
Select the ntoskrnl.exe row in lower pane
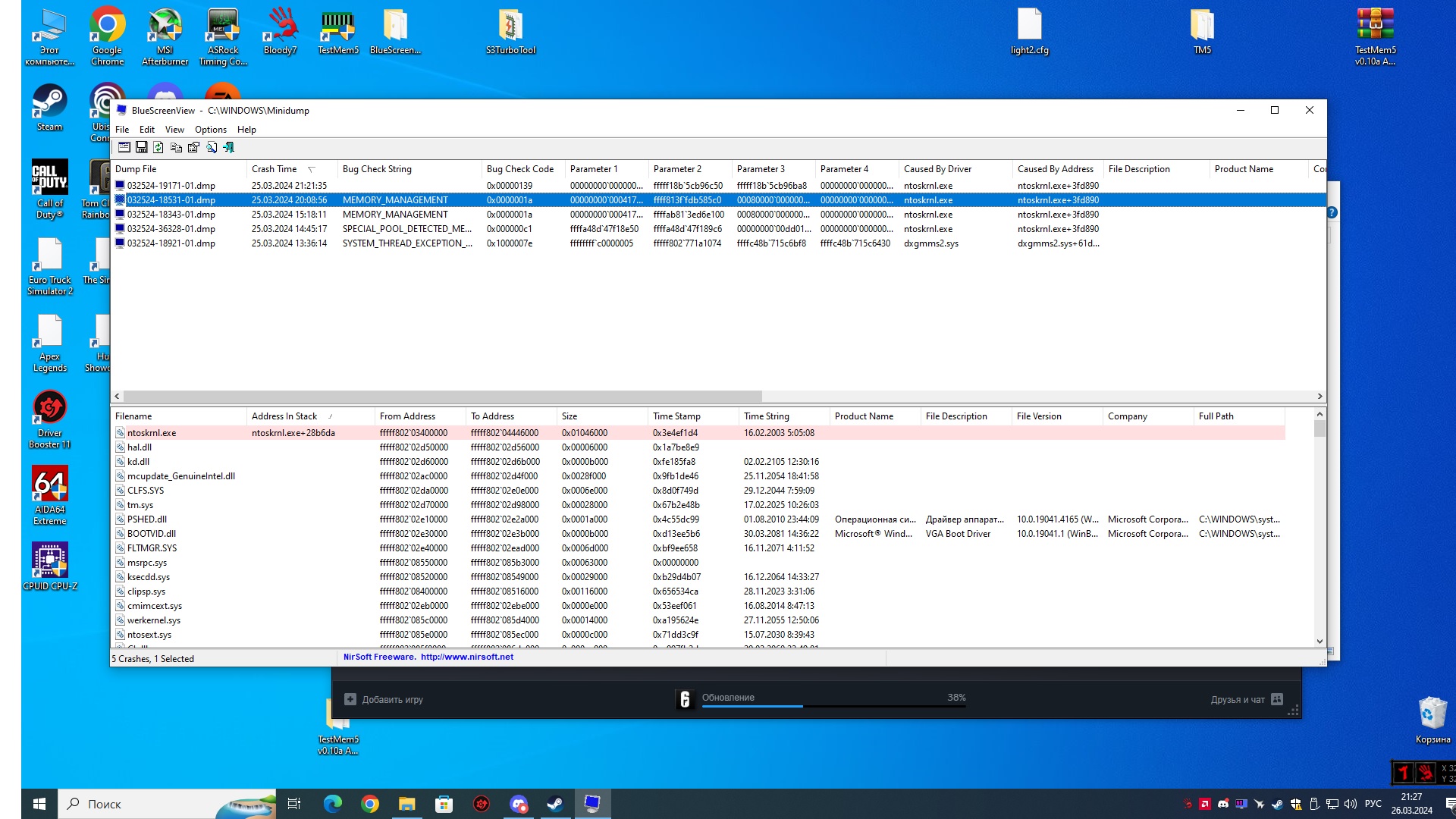point(152,433)
